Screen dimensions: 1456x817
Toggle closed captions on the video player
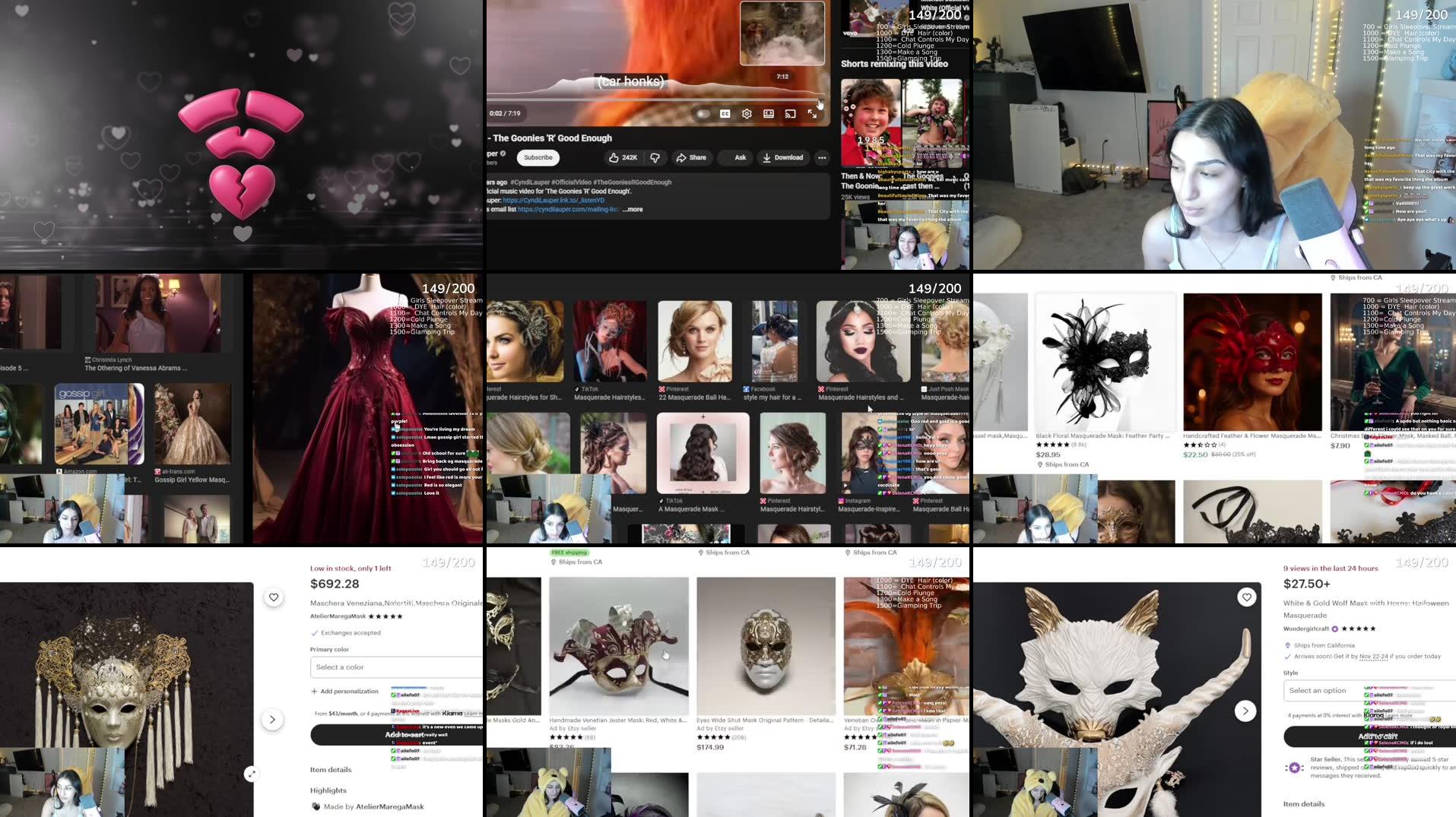pyautogui.click(x=724, y=112)
